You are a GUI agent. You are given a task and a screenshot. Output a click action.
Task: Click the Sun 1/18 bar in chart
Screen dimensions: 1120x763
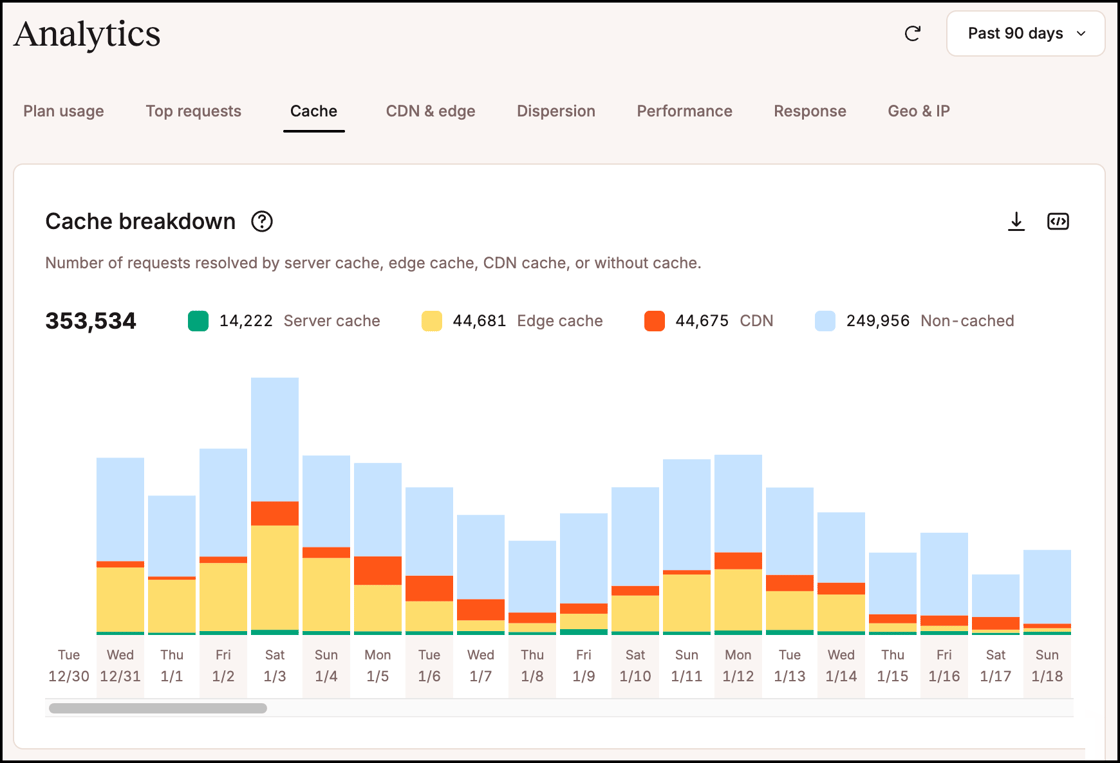pos(1046,592)
